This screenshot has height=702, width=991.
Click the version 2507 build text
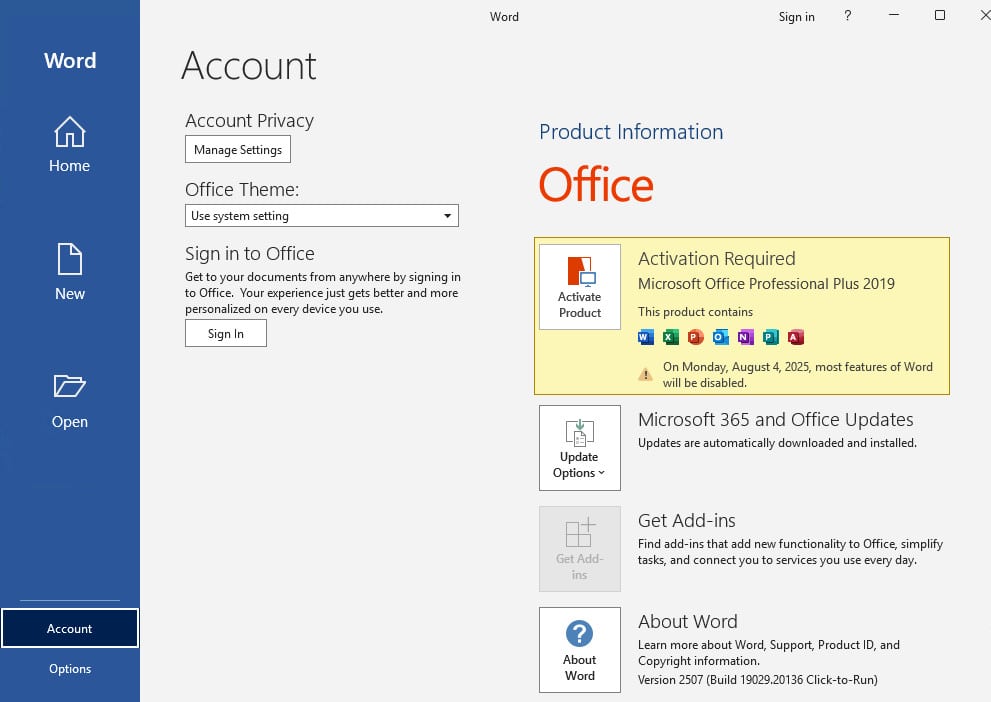click(758, 680)
